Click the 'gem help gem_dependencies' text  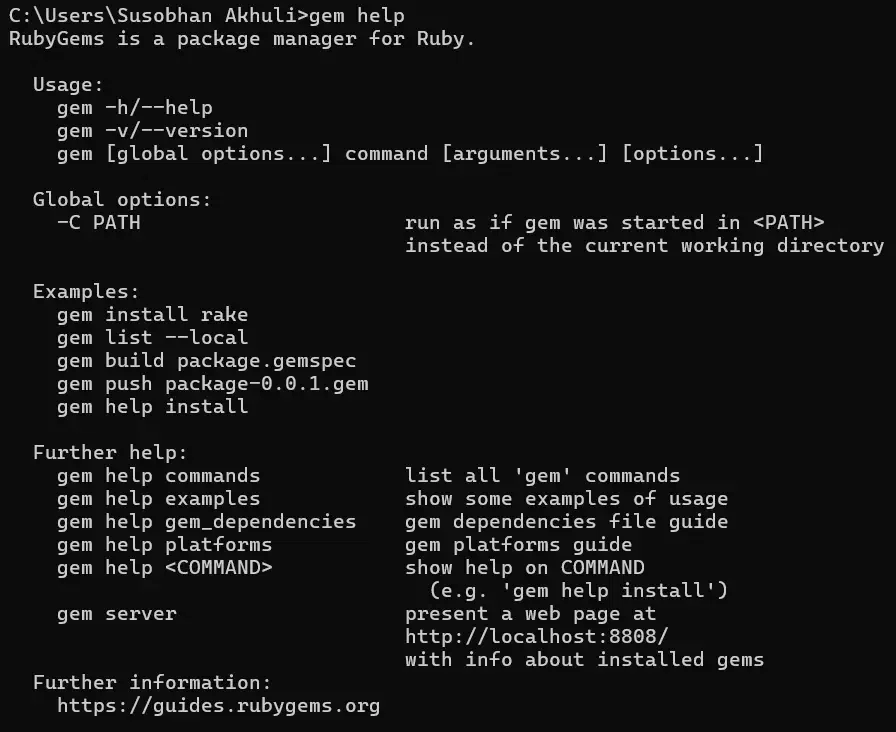pyautogui.click(x=206, y=522)
